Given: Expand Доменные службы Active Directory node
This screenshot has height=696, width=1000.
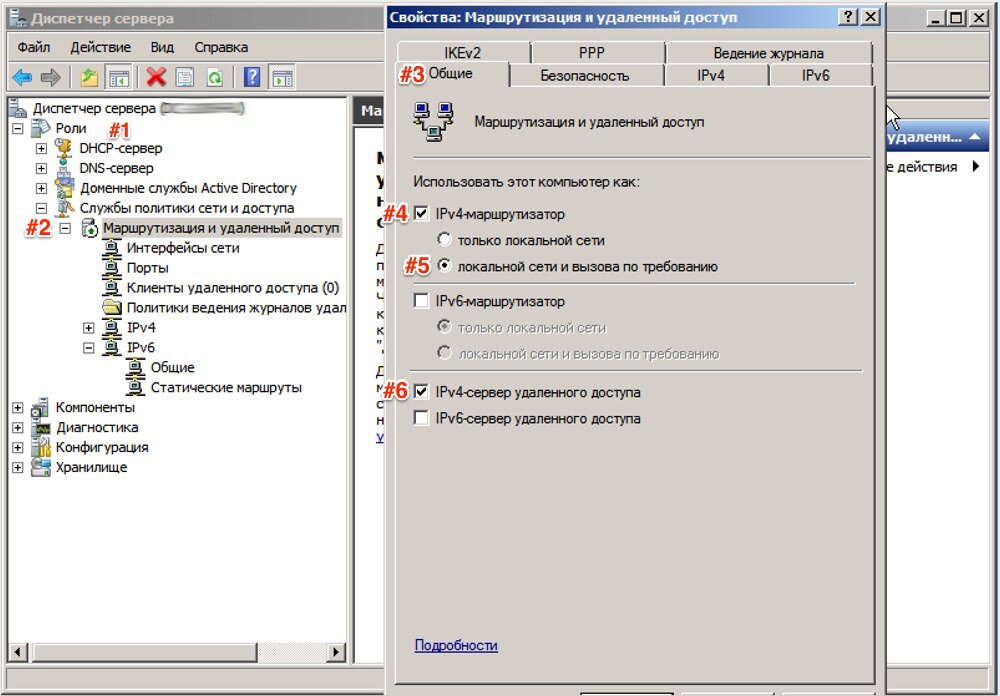Looking at the screenshot, I should pyautogui.click(x=41, y=188).
